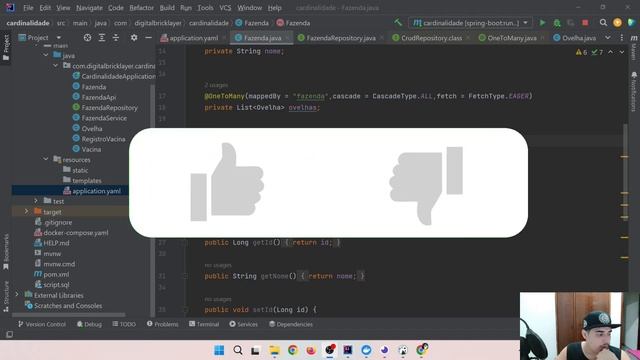The image size is (640, 360).
Task: Collapse the java folder in tree
Action: click(x=46, y=55)
